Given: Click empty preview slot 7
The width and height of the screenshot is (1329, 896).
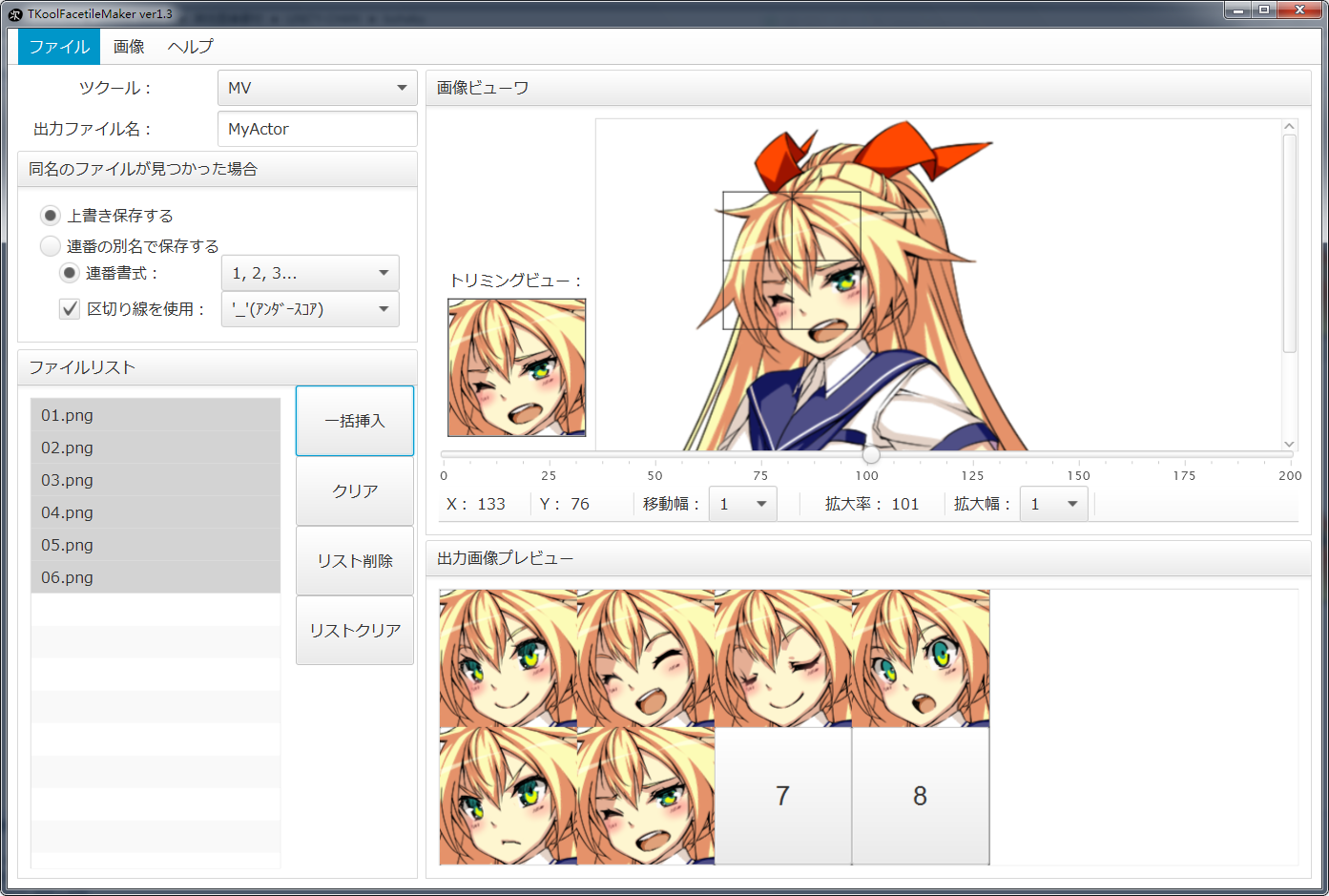Looking at the screenshot, I should tap(783, 796).
